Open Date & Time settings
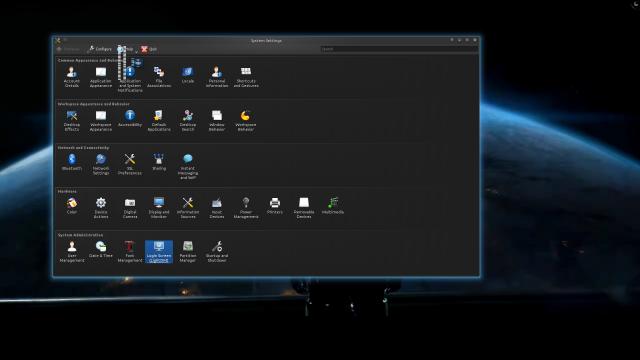 click(x=101, y=250)
